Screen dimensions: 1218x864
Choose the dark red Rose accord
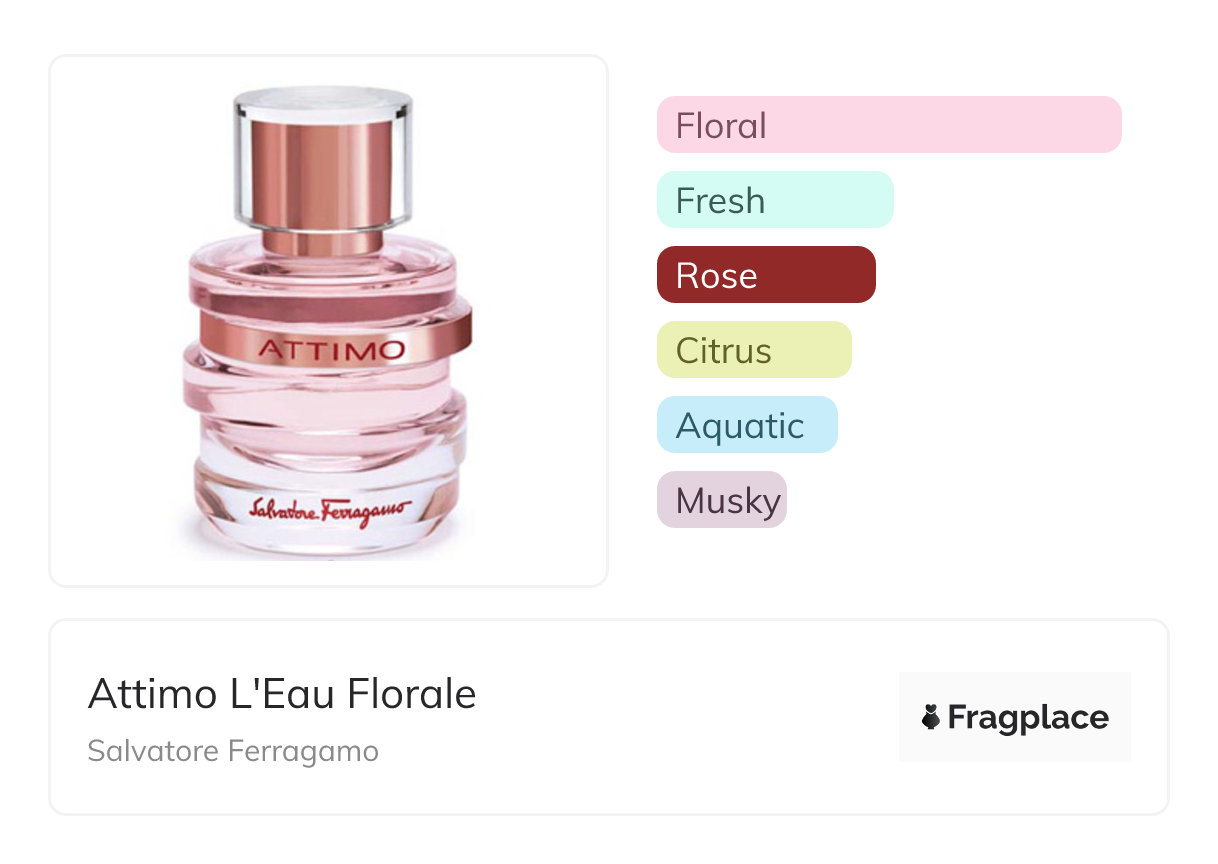click(765, 275)
